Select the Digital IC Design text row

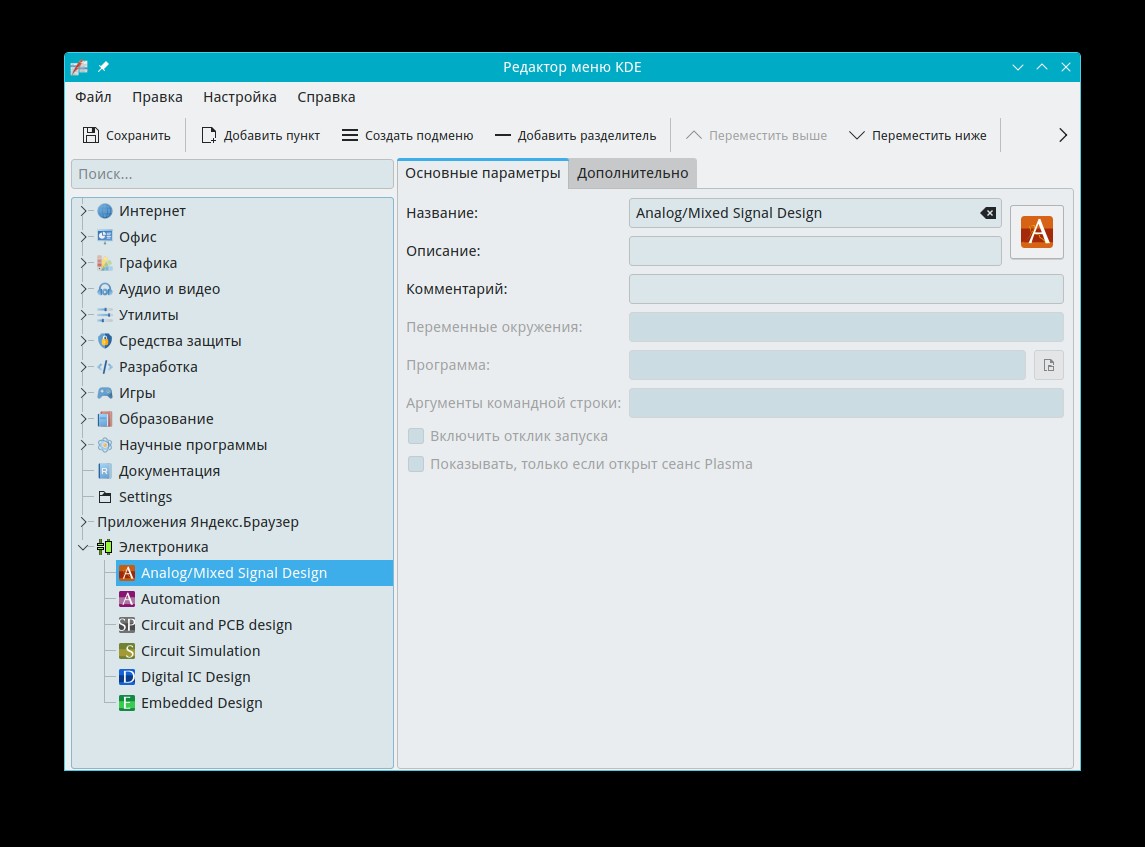click(196, 677)
